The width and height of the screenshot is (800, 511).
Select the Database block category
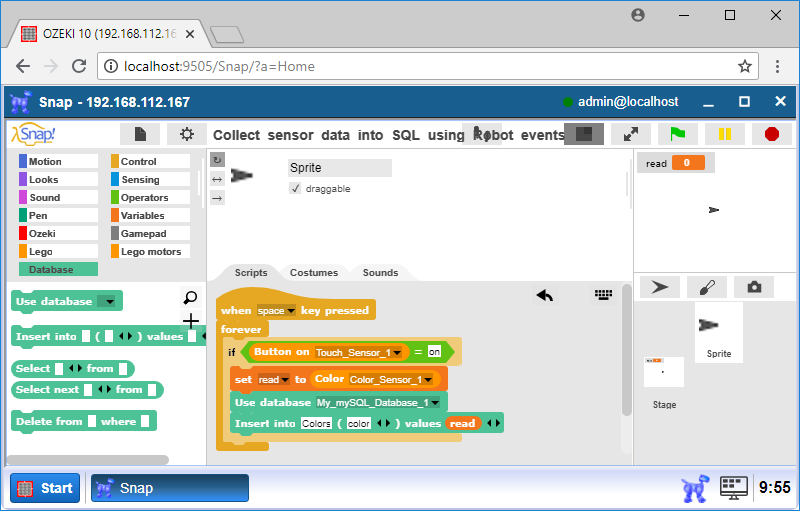point(58,269)
